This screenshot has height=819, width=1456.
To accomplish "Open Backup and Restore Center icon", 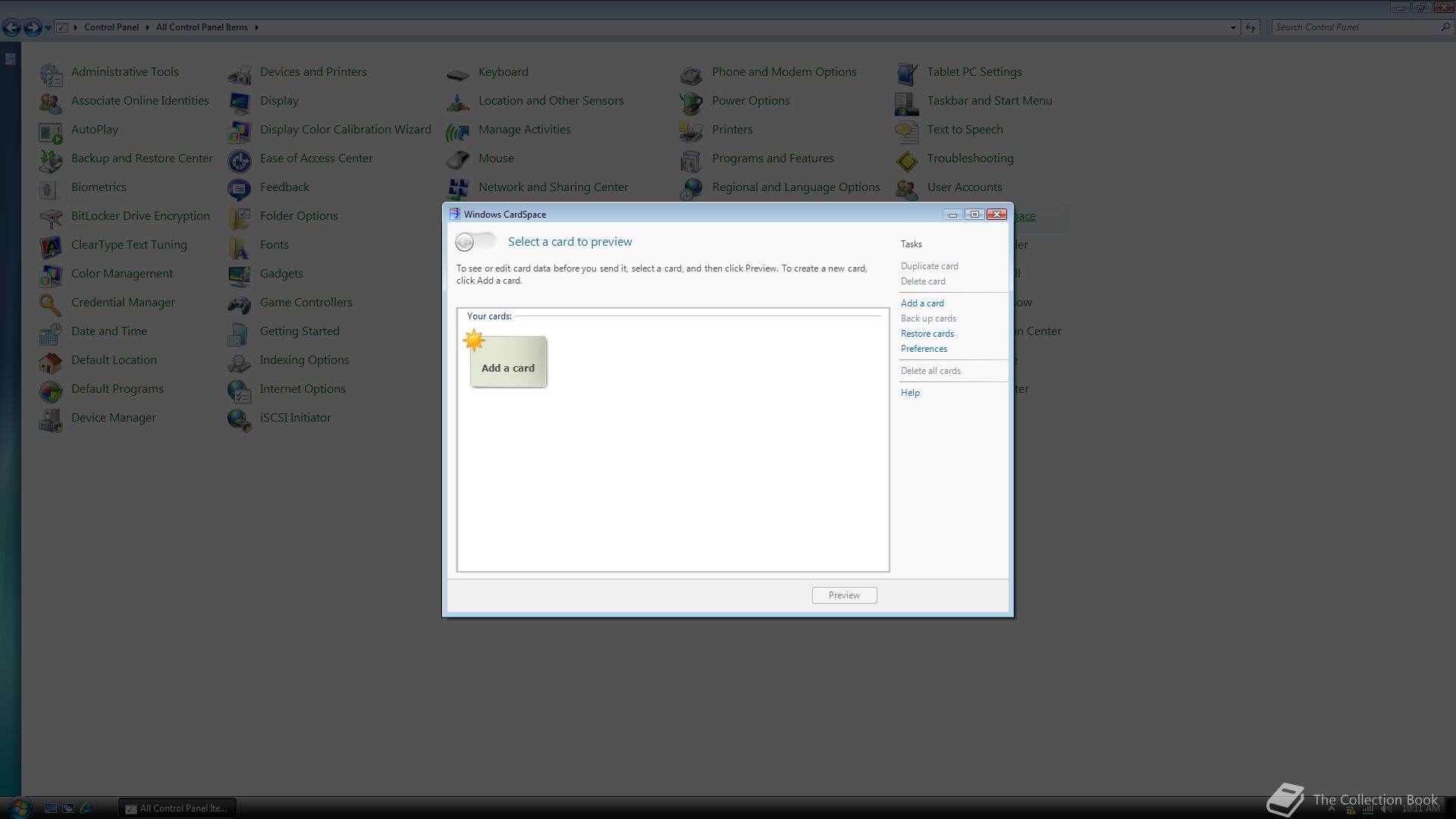I will (x=51, y=160).
